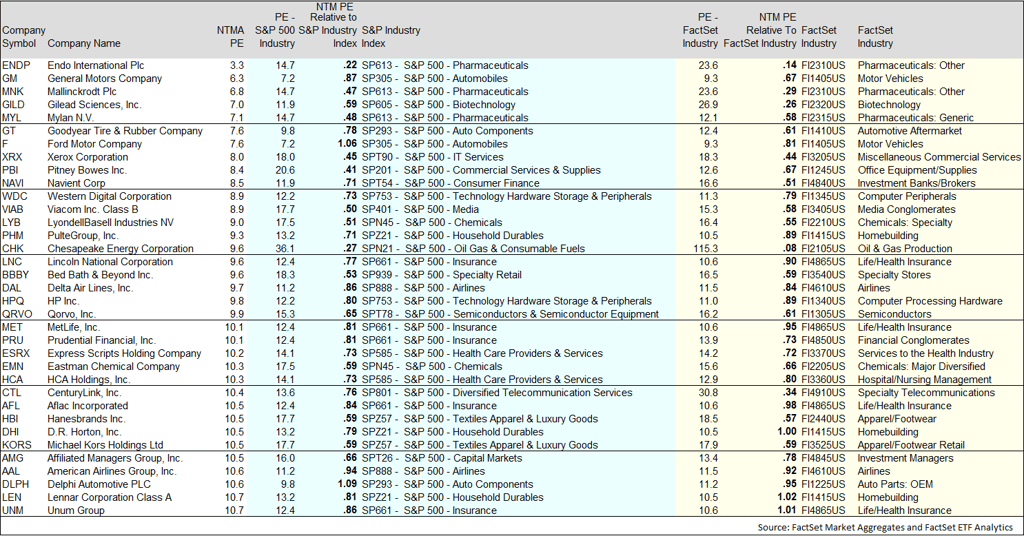Screen dimensions: 1024x536
Task: Select Lincoln National Corporation cell
Action: point(110,261)
